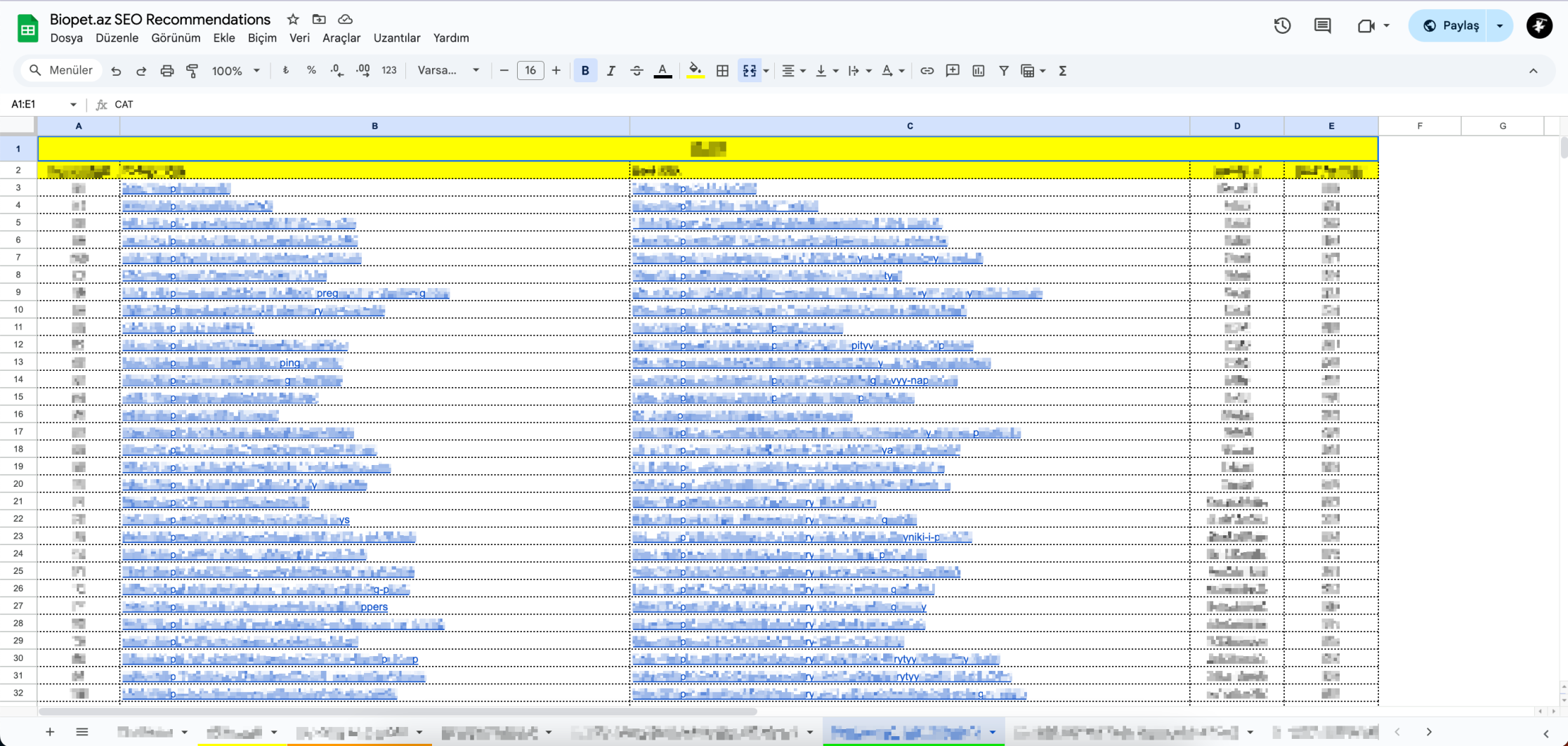The height and width of the screenshot is (746, 1568).
Task: Open the account avatar
Action: (1539, 26)
